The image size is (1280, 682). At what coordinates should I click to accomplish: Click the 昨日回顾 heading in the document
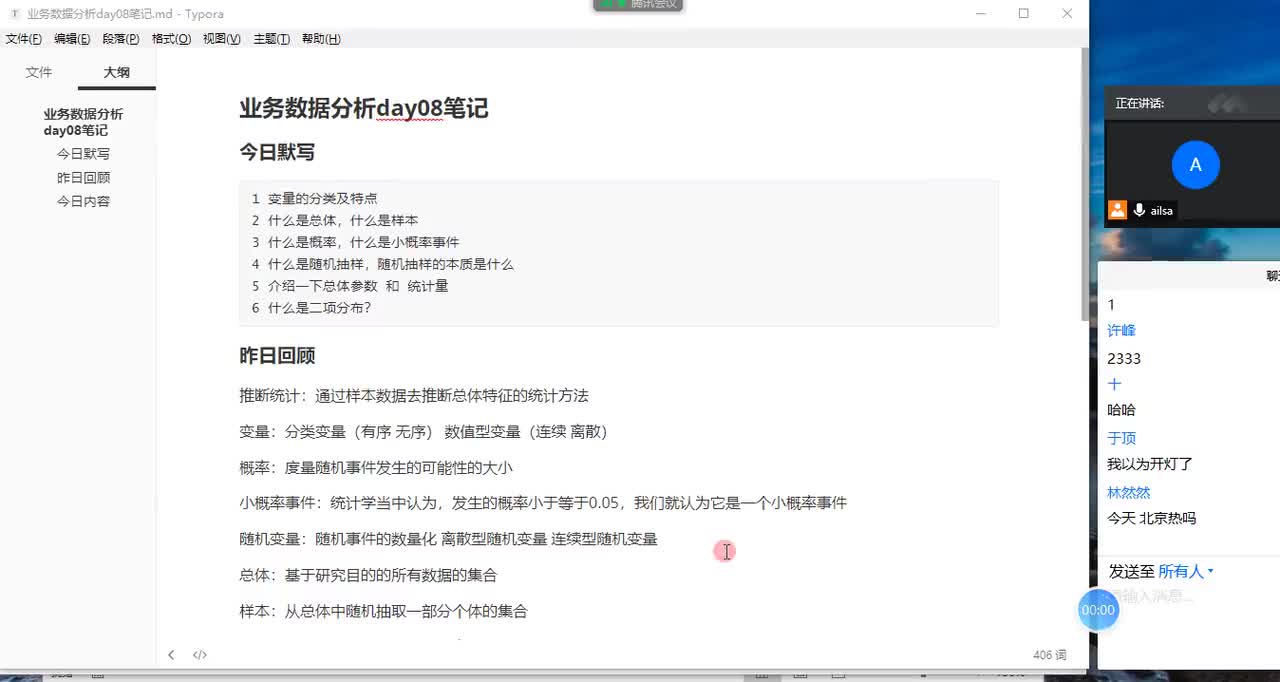tap(277, 355)
